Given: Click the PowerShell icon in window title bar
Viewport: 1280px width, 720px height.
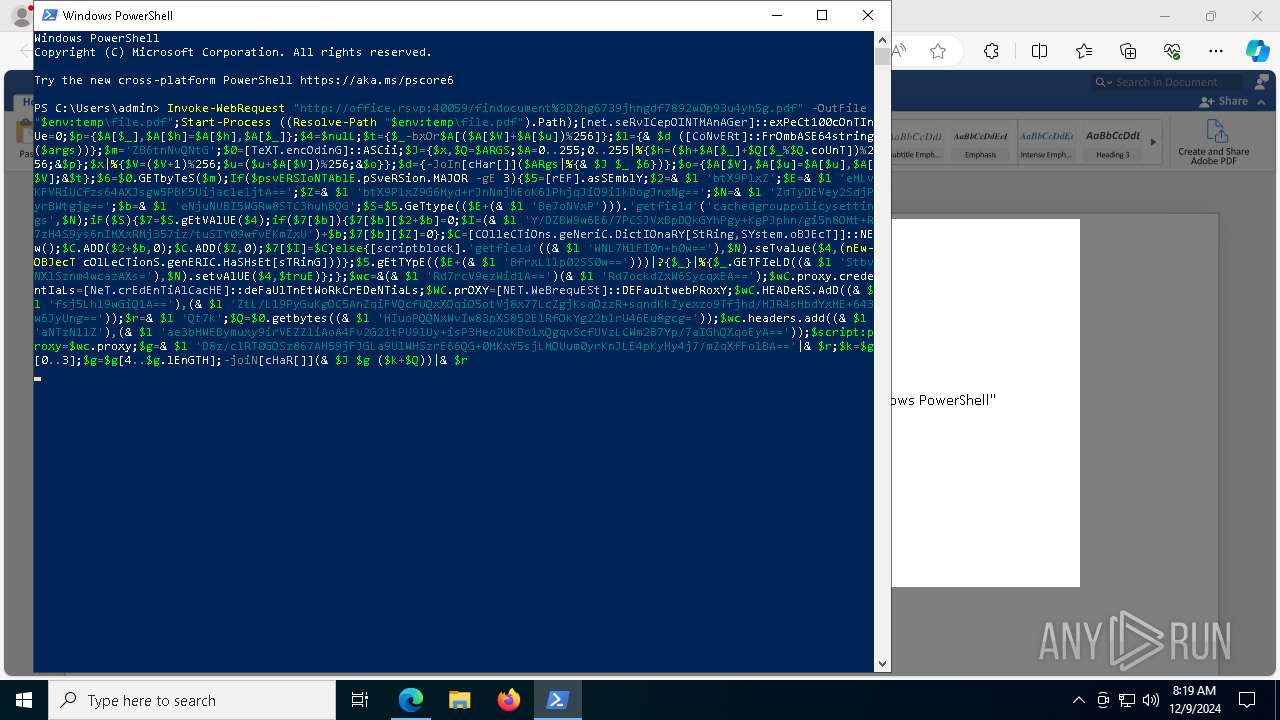Looking at the screenshot, I should (49, 15).
